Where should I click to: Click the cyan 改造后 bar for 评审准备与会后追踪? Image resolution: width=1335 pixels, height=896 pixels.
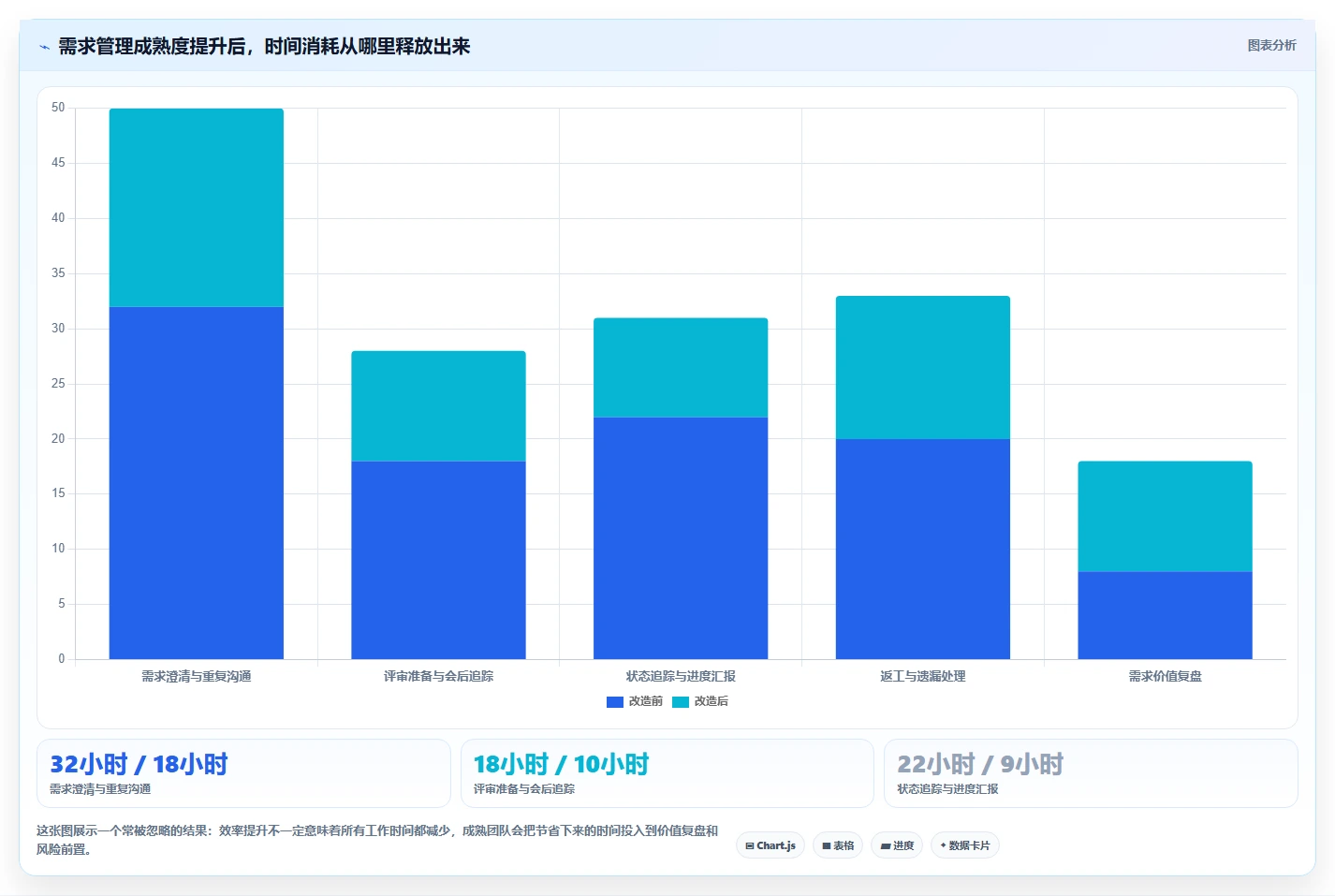[x=438, y=406]
